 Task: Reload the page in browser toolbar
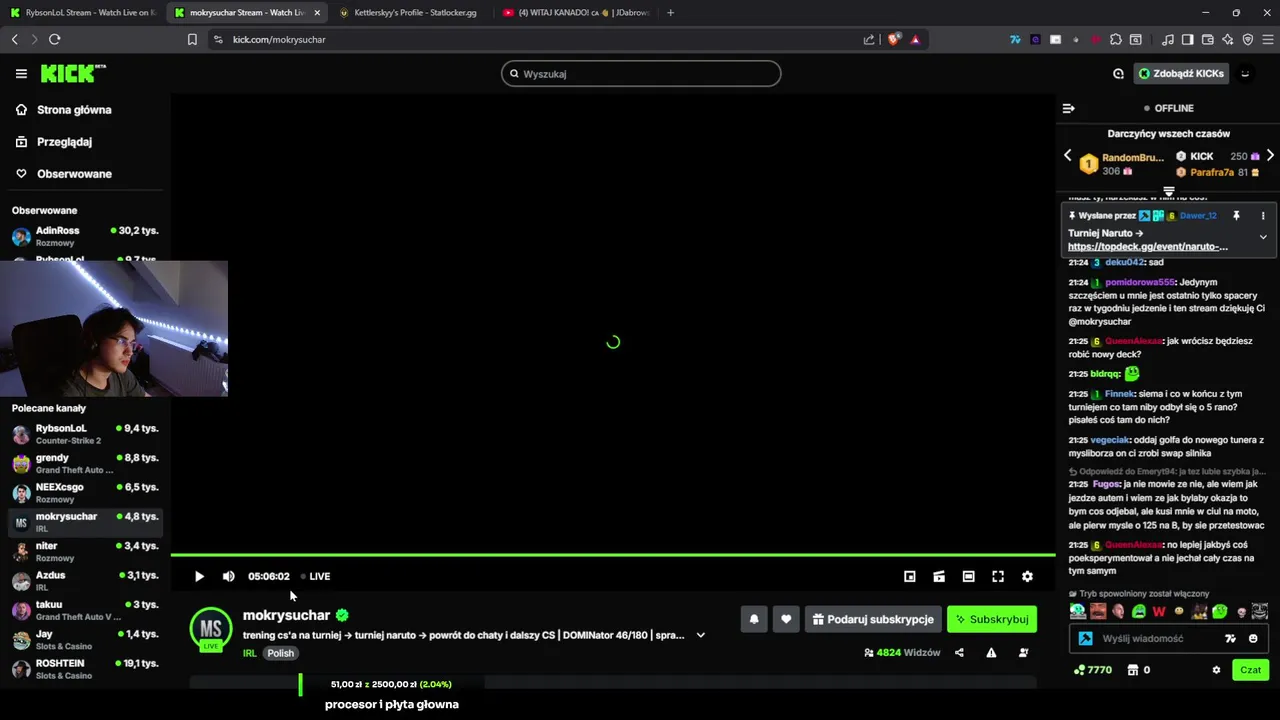54,39
